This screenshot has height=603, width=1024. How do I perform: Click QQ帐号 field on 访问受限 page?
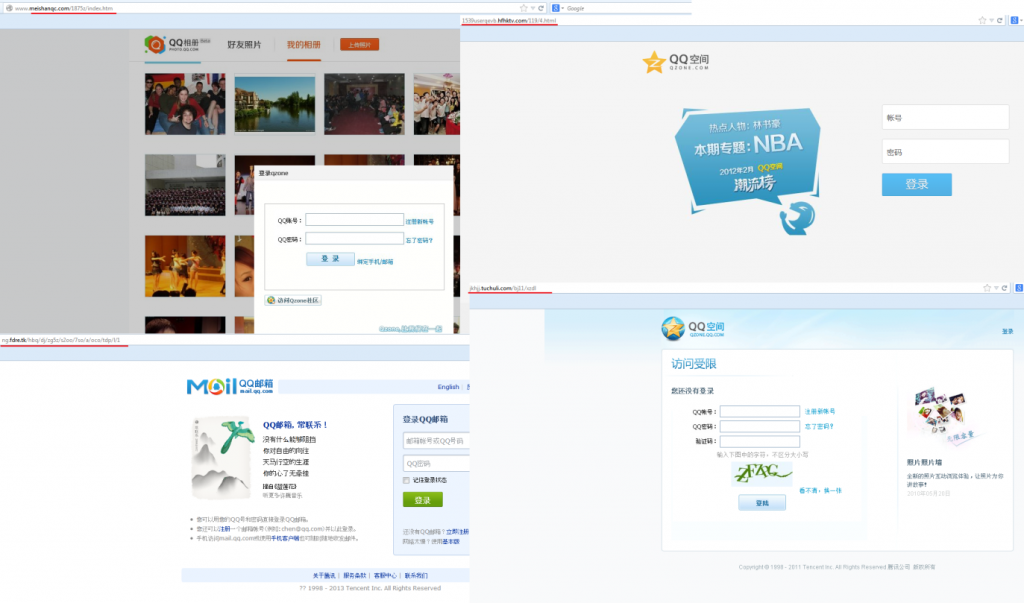coord(760,412)
